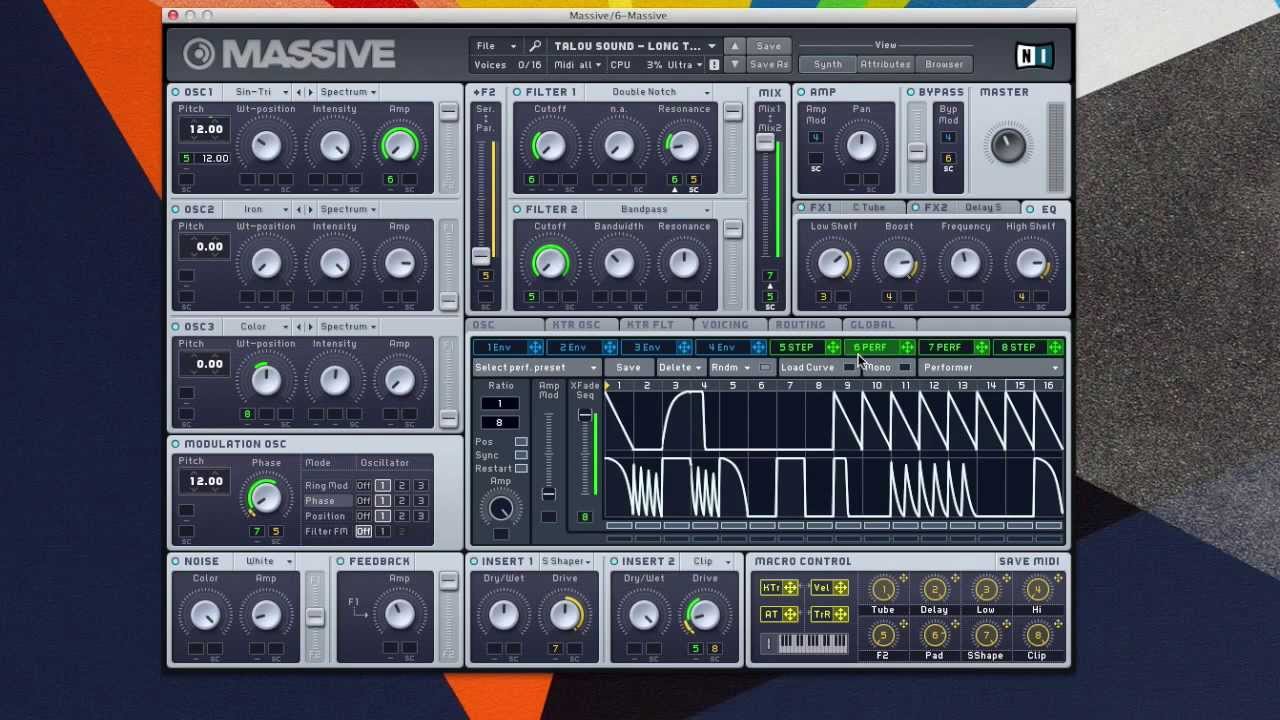
Task: Click the 8 STEP modulation drag handle
Action: (x=1056, y=347)
